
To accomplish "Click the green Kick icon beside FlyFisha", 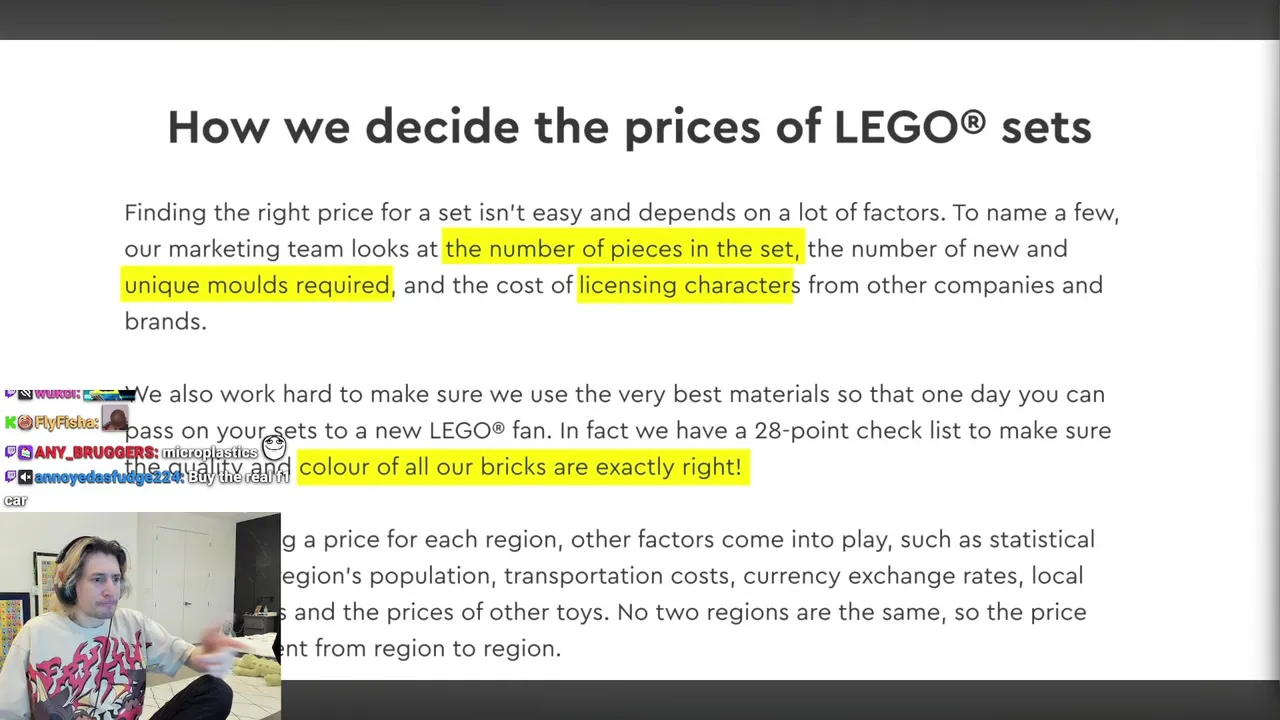I will point(10,423).
